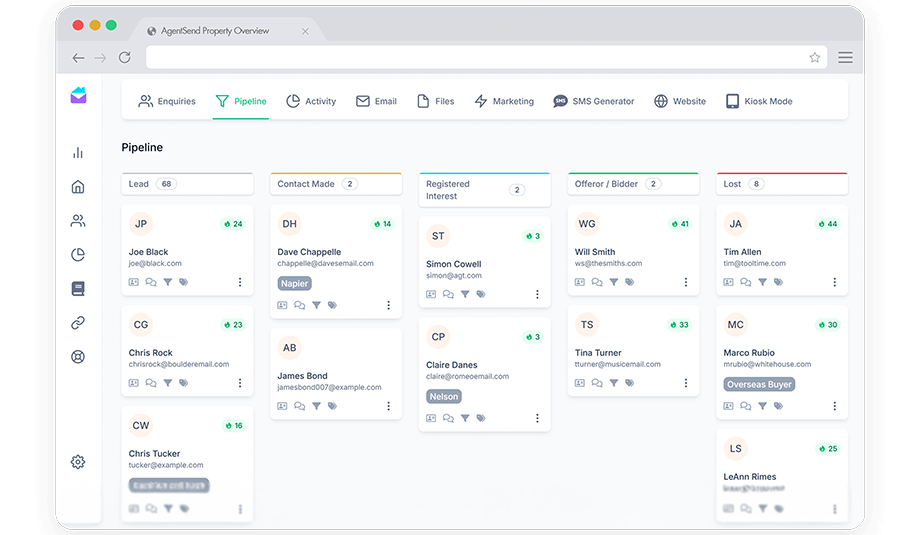Open the three-dot menu on Dave Chappelle card

[x=389, y=305]
